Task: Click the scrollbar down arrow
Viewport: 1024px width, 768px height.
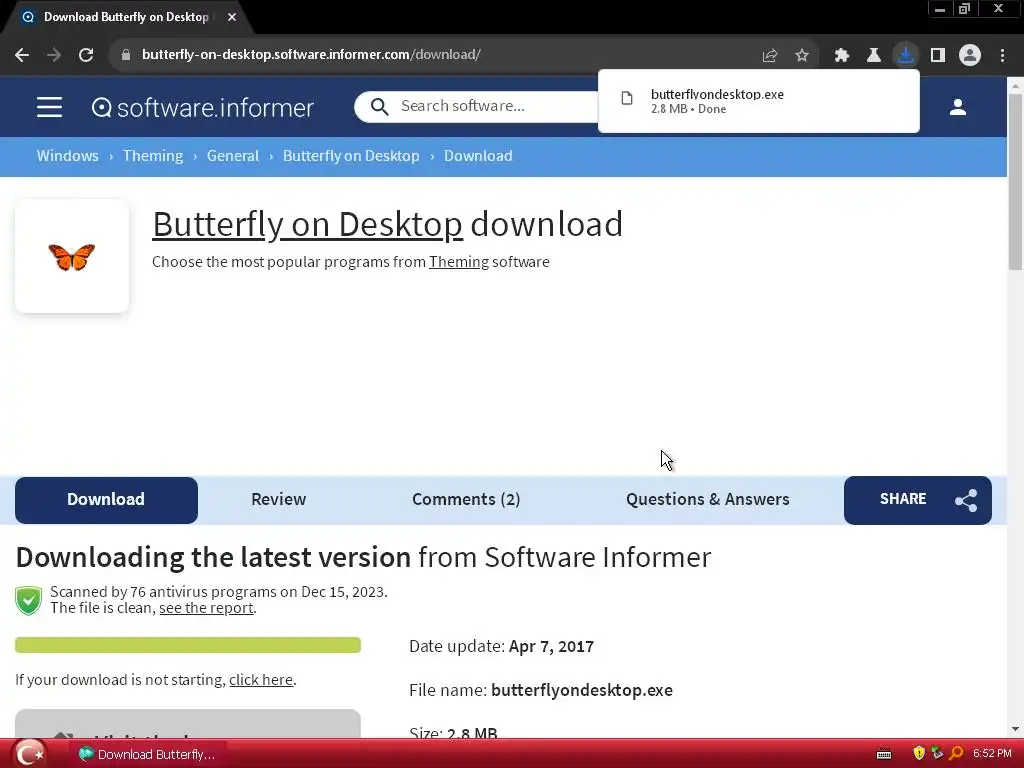Action: (x=1015, y=729)
